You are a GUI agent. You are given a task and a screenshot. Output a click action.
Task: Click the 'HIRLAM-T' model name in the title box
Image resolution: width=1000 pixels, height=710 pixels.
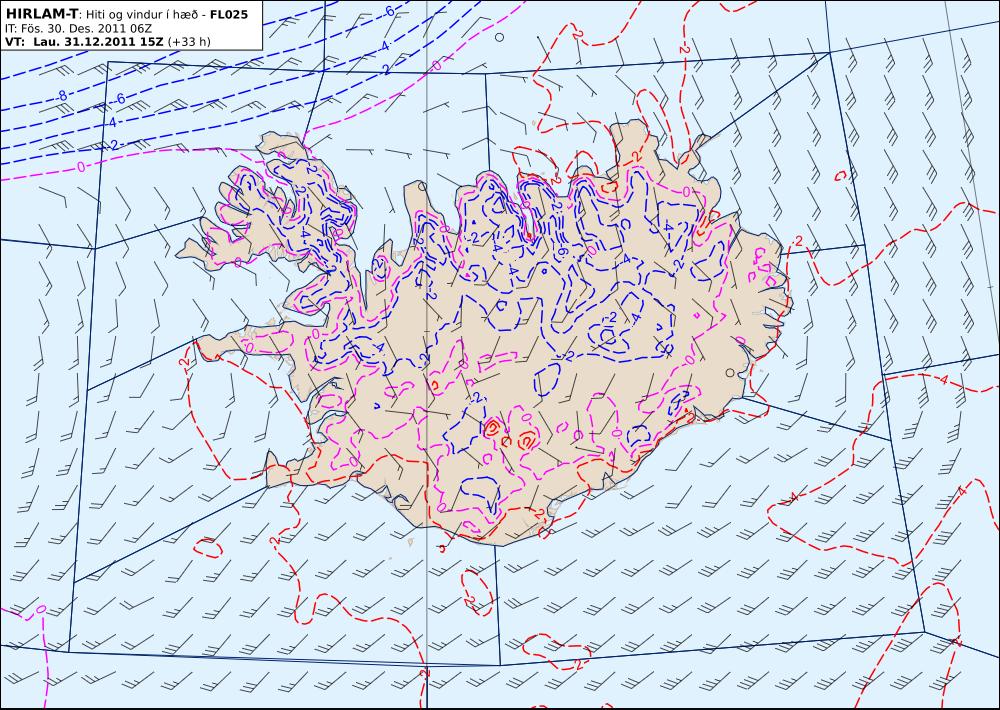coord(43,14)
